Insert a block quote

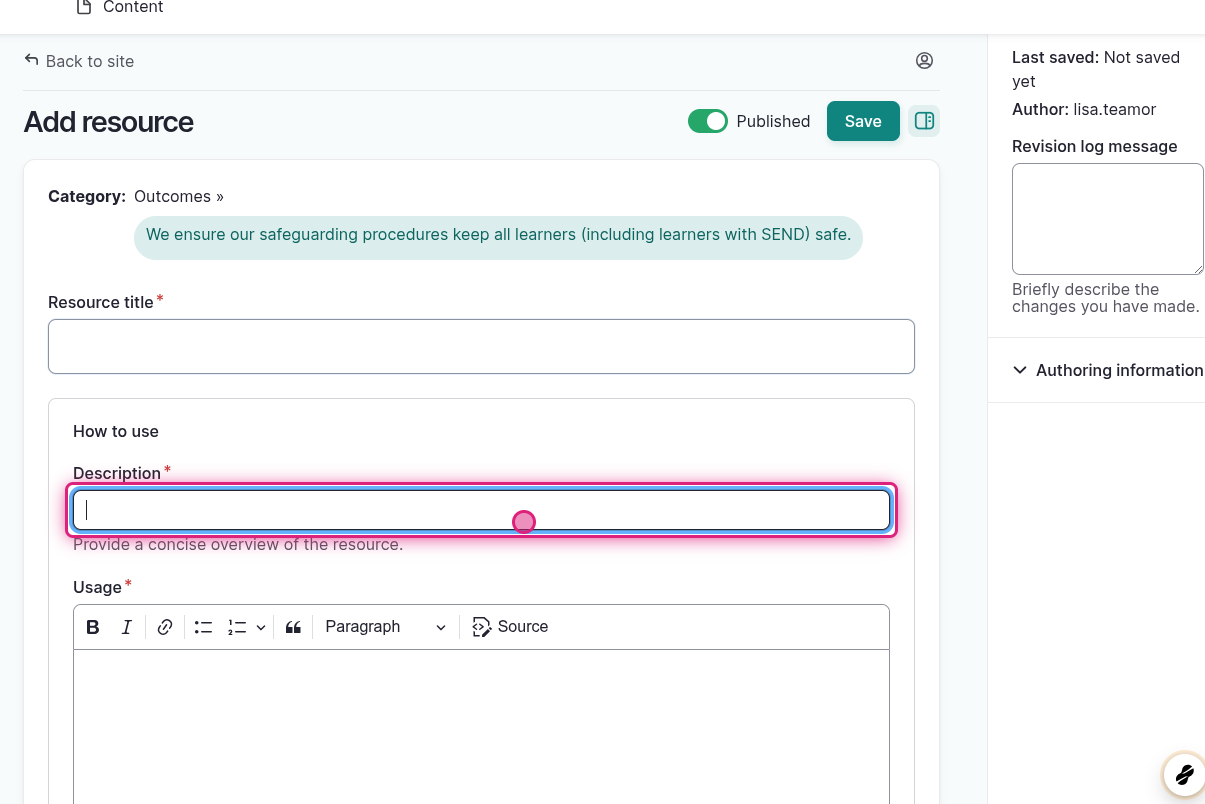coord(293,627)
